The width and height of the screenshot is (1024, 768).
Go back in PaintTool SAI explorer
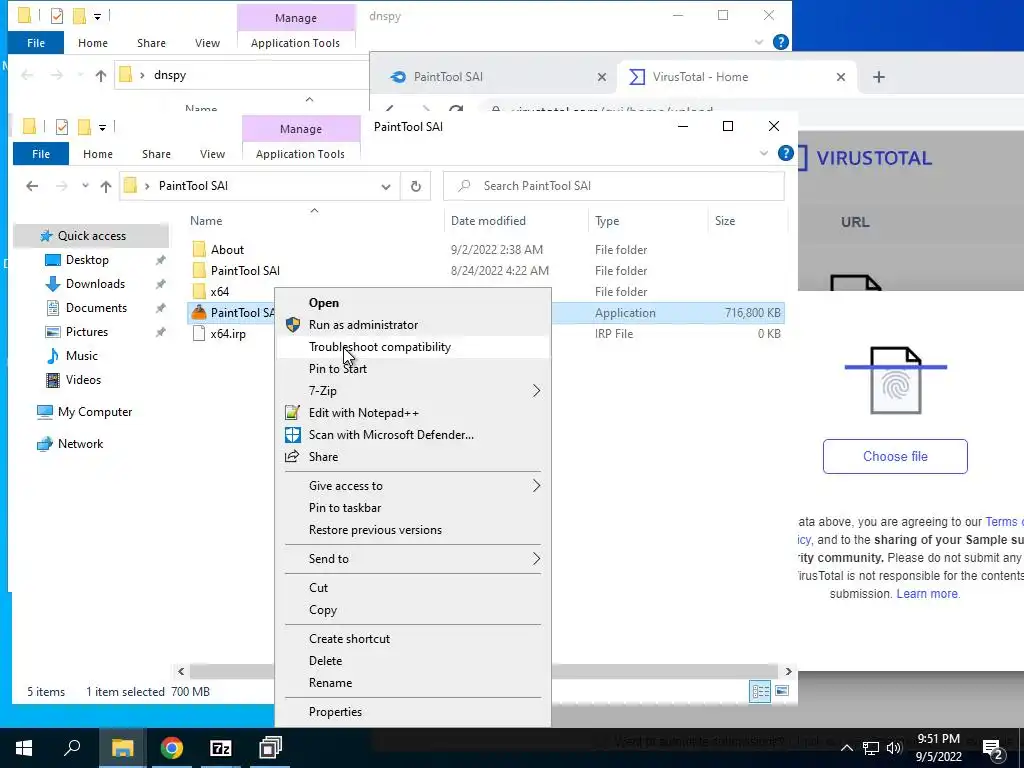(x=32, y=186)
